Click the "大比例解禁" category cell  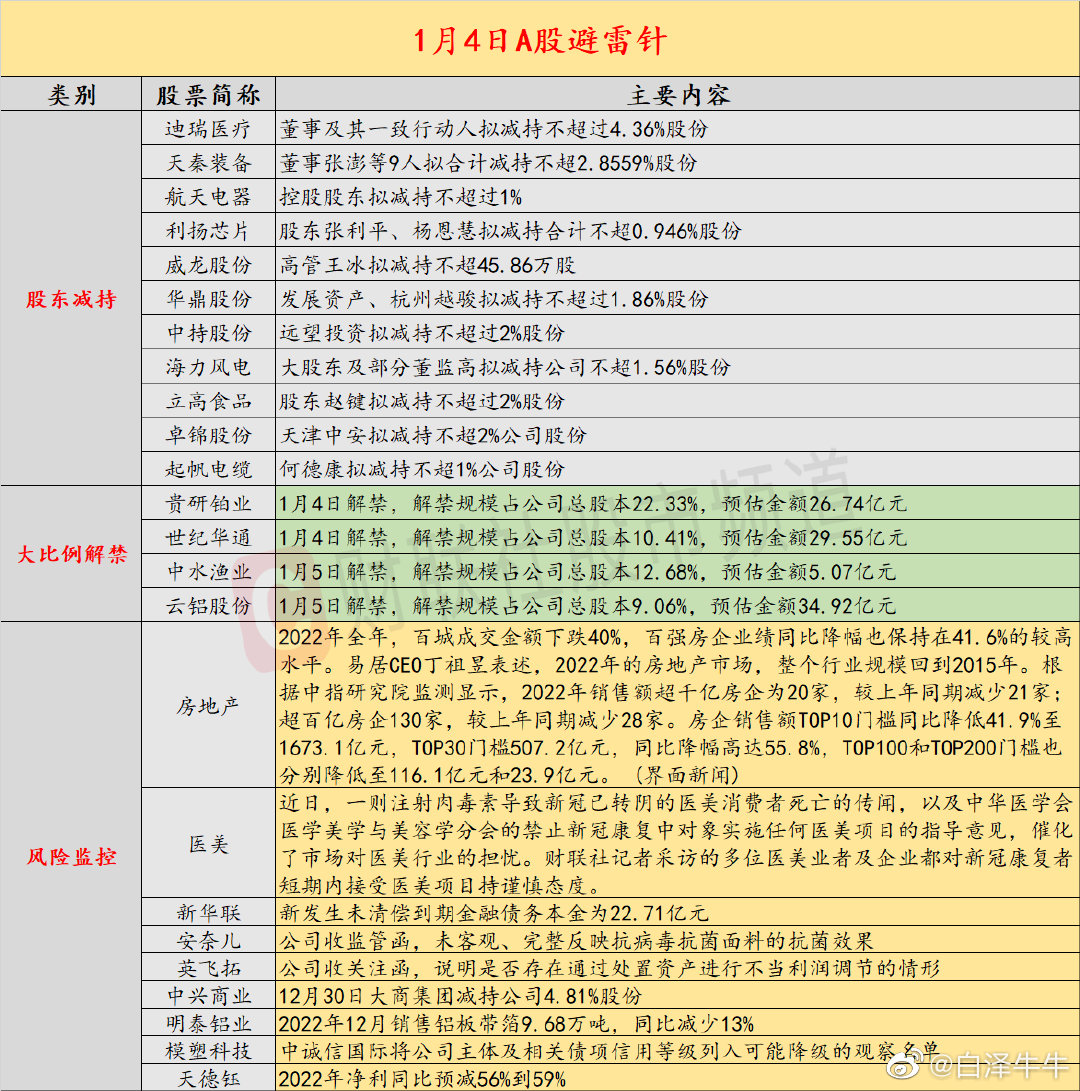pos(71,554)
